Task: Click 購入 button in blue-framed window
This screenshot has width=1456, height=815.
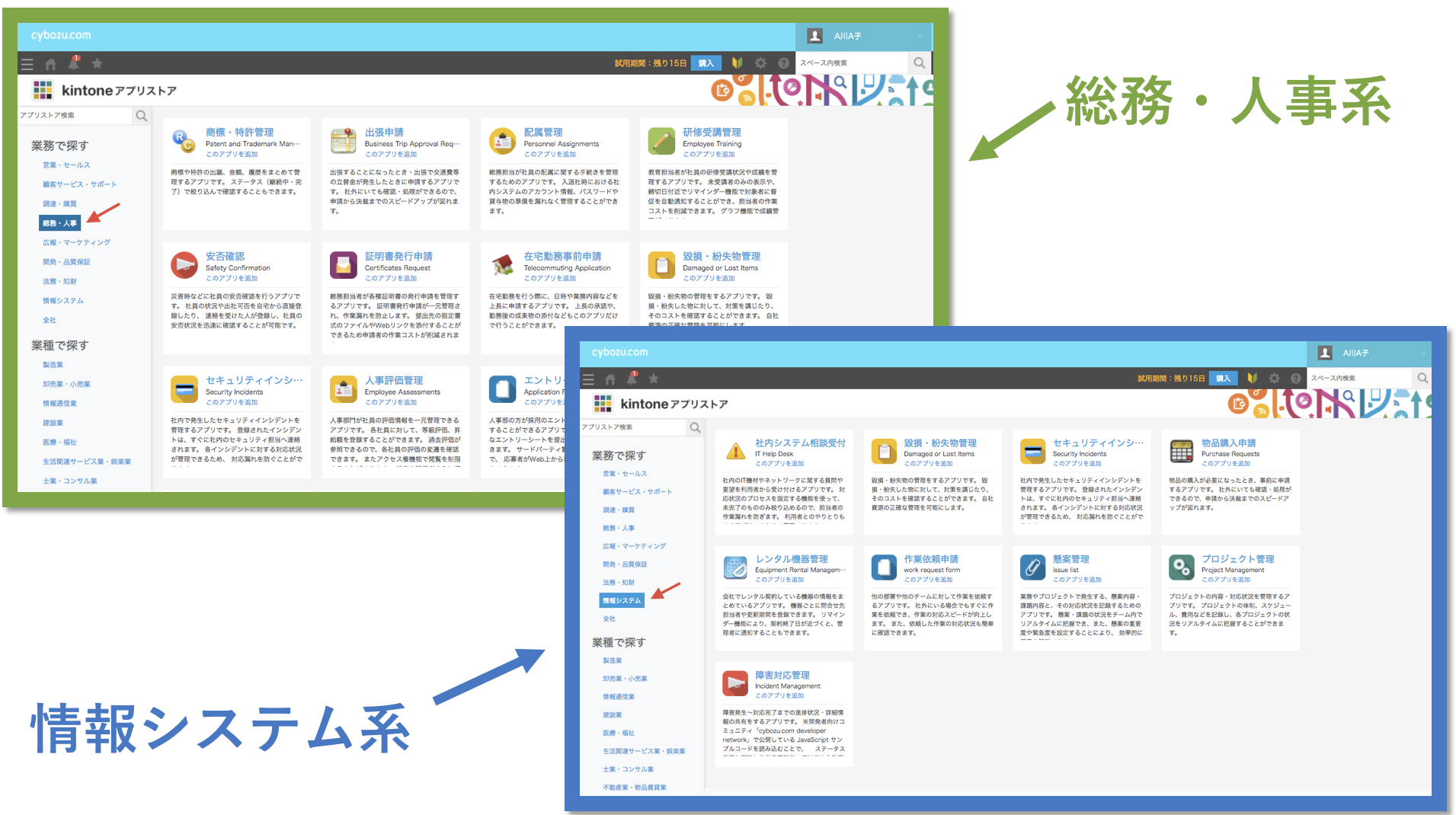Action: 1223,379
